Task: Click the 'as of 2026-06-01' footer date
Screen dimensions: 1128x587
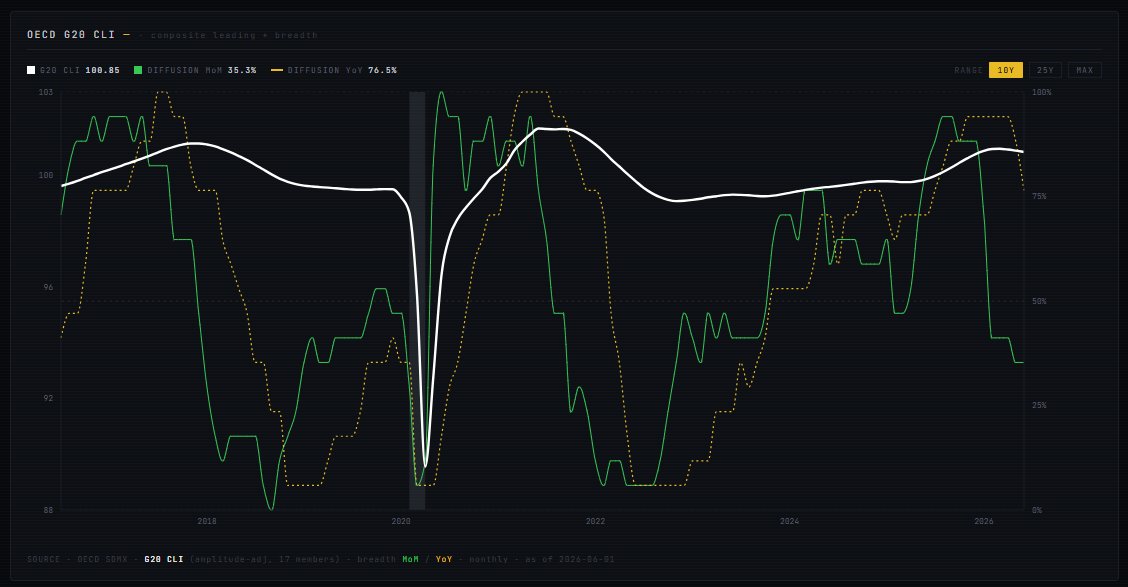Action: tap(570, 559)
